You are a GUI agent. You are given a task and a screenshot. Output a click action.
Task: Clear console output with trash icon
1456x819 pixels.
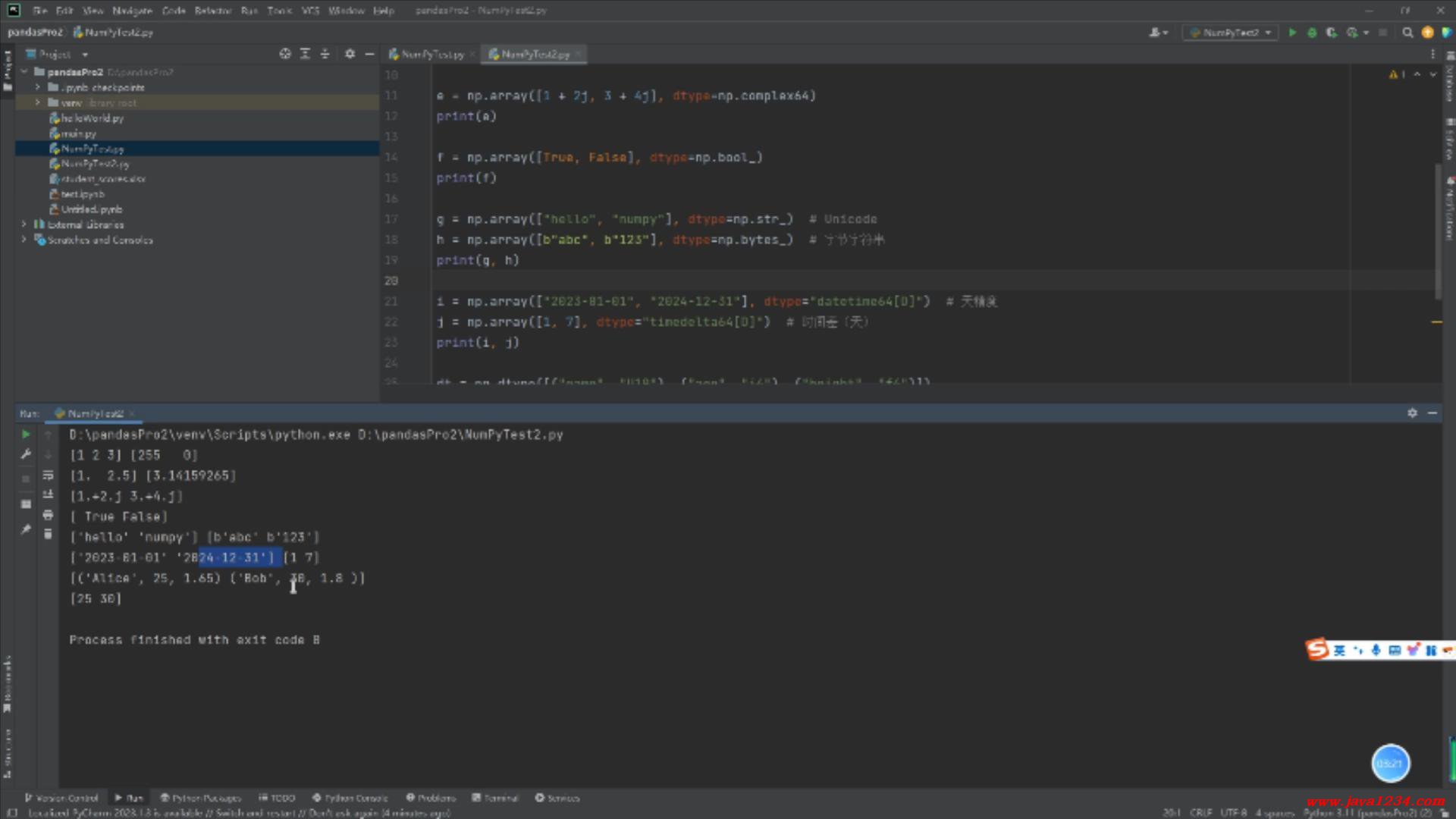click(48, 534)
